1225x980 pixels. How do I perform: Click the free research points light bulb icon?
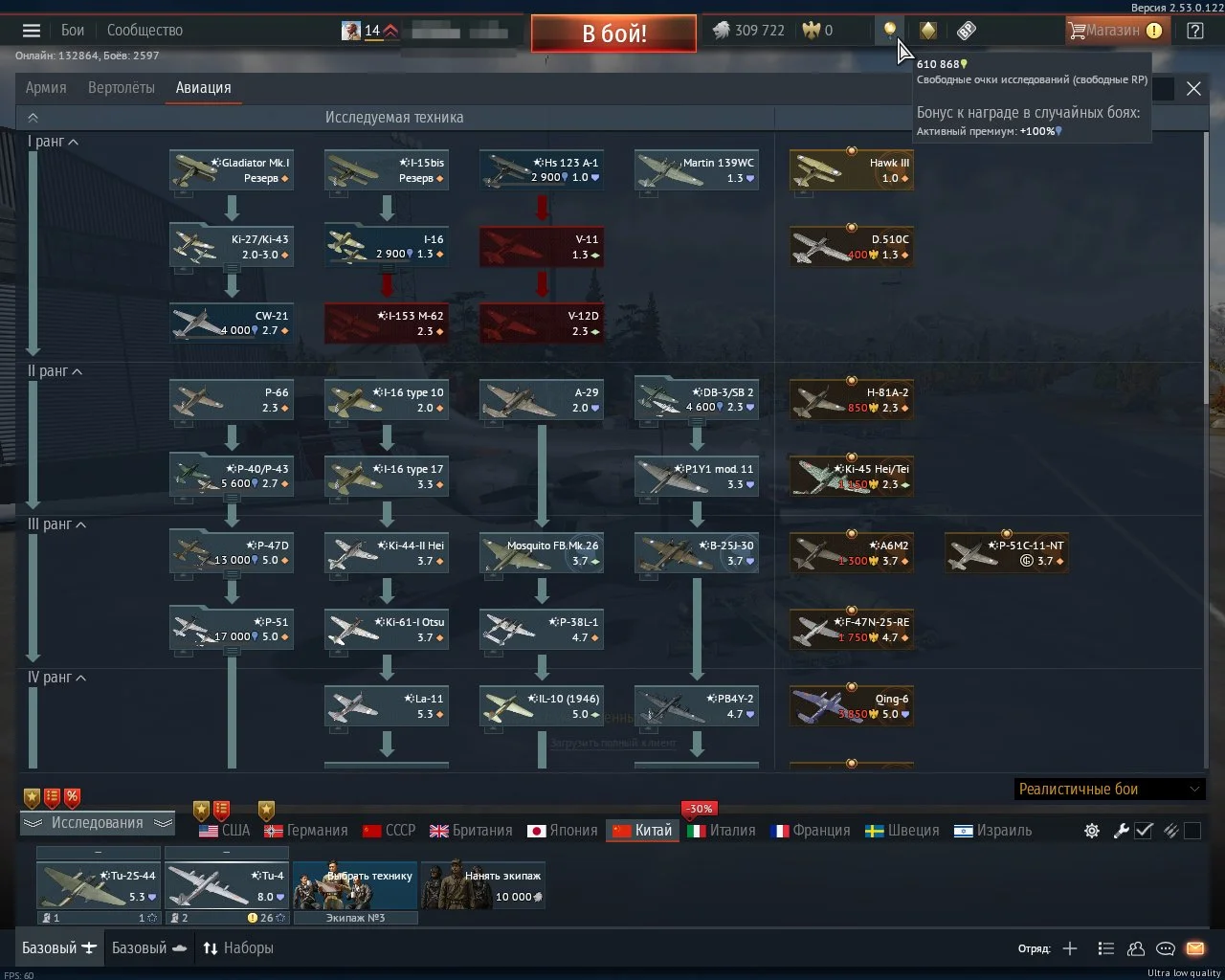pyautogui.click(x=890, y=31)
